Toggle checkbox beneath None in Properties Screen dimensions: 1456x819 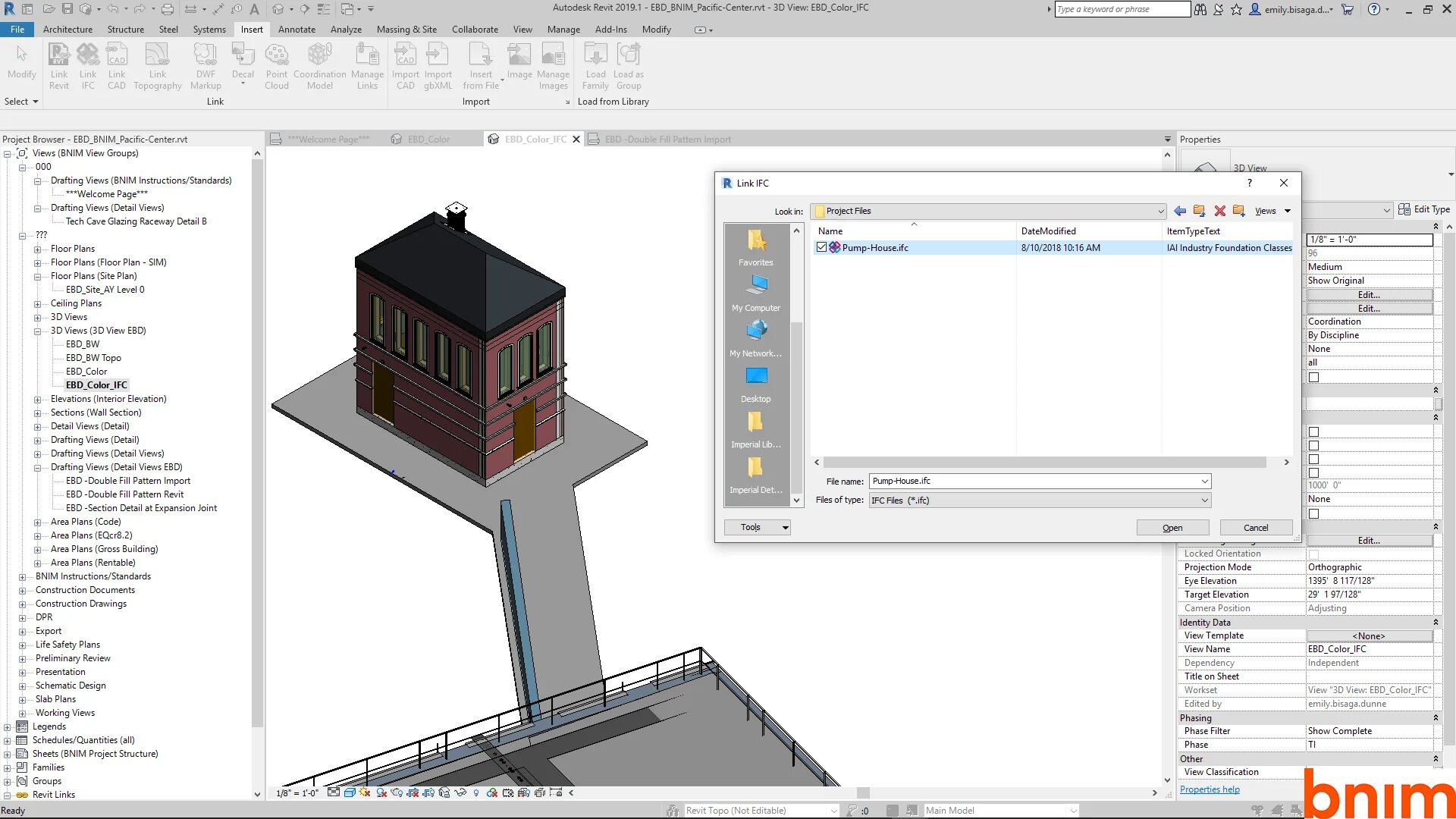tap(1313, 513)
